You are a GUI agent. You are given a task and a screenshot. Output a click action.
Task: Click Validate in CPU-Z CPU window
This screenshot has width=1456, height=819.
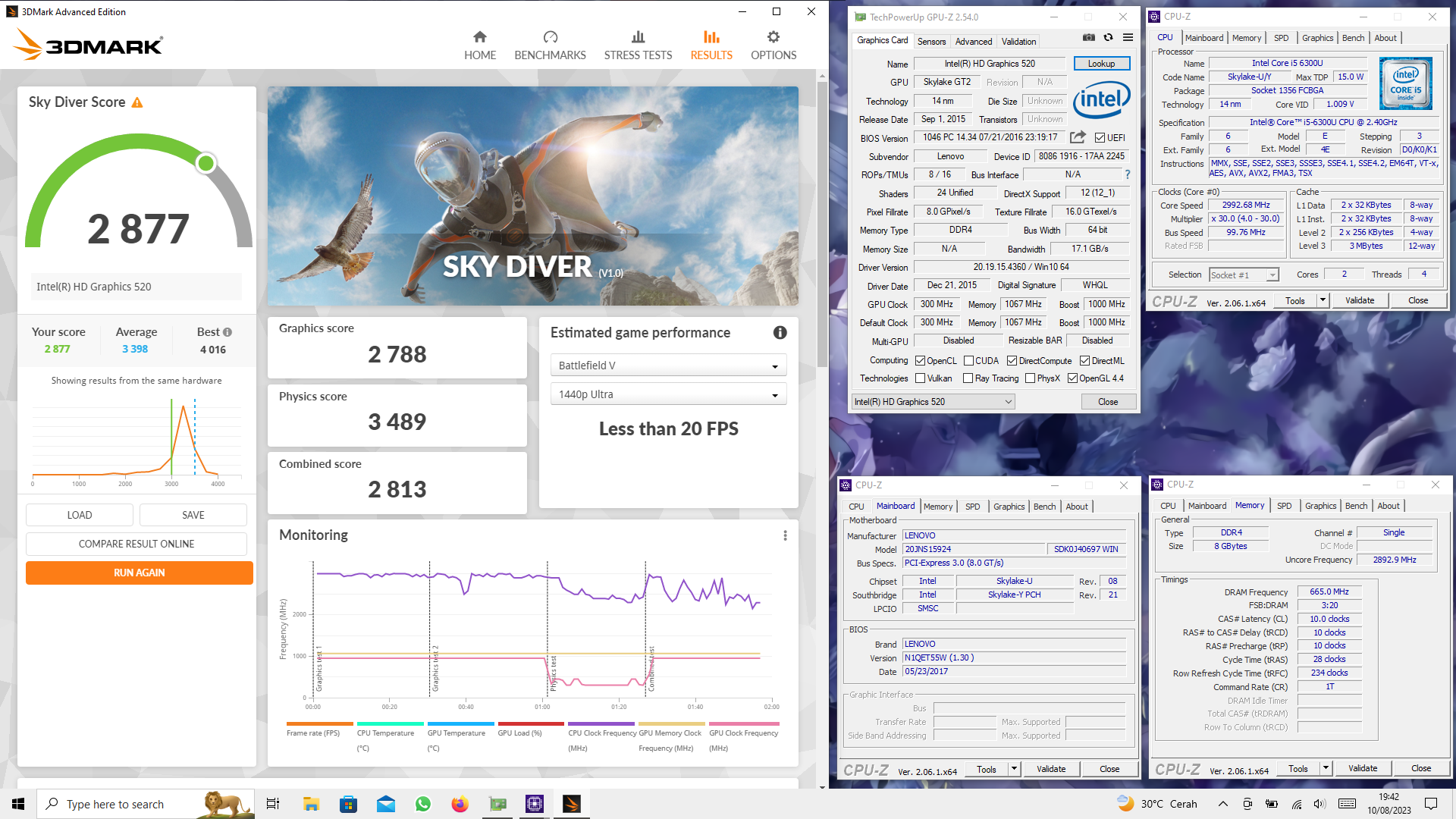1360,300
